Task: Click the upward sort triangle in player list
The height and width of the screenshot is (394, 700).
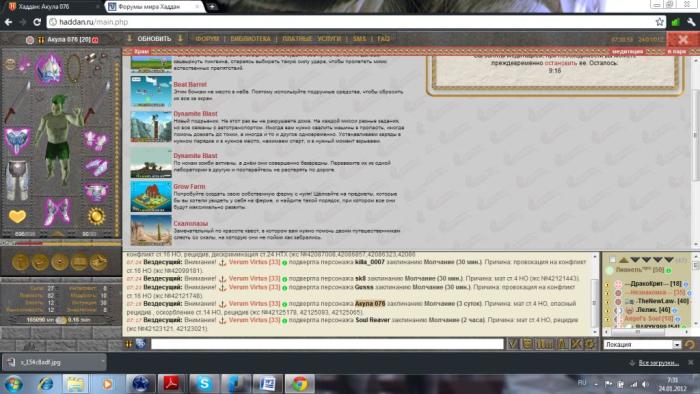Action: pyautogui.click(x=624, y=260)
